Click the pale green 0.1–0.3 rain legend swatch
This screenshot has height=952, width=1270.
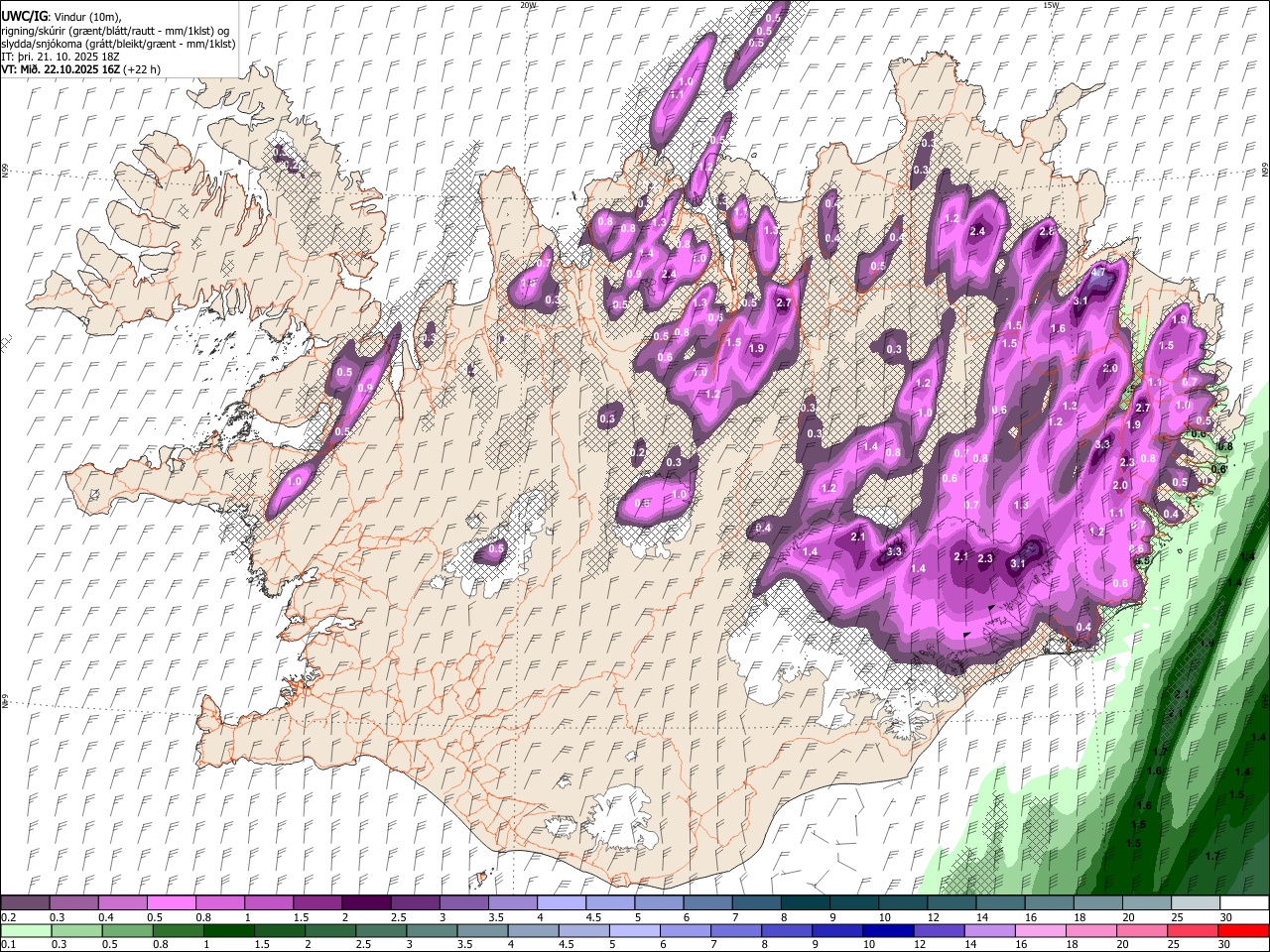click(x=27, y=930)
